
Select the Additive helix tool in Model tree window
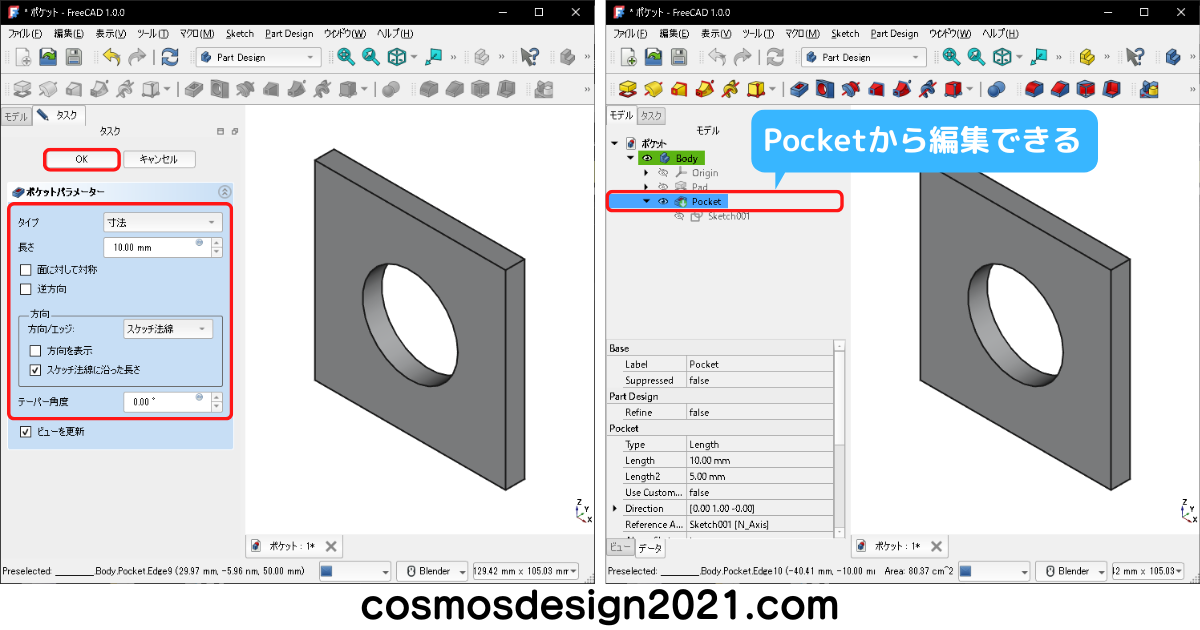click(731, 89)
